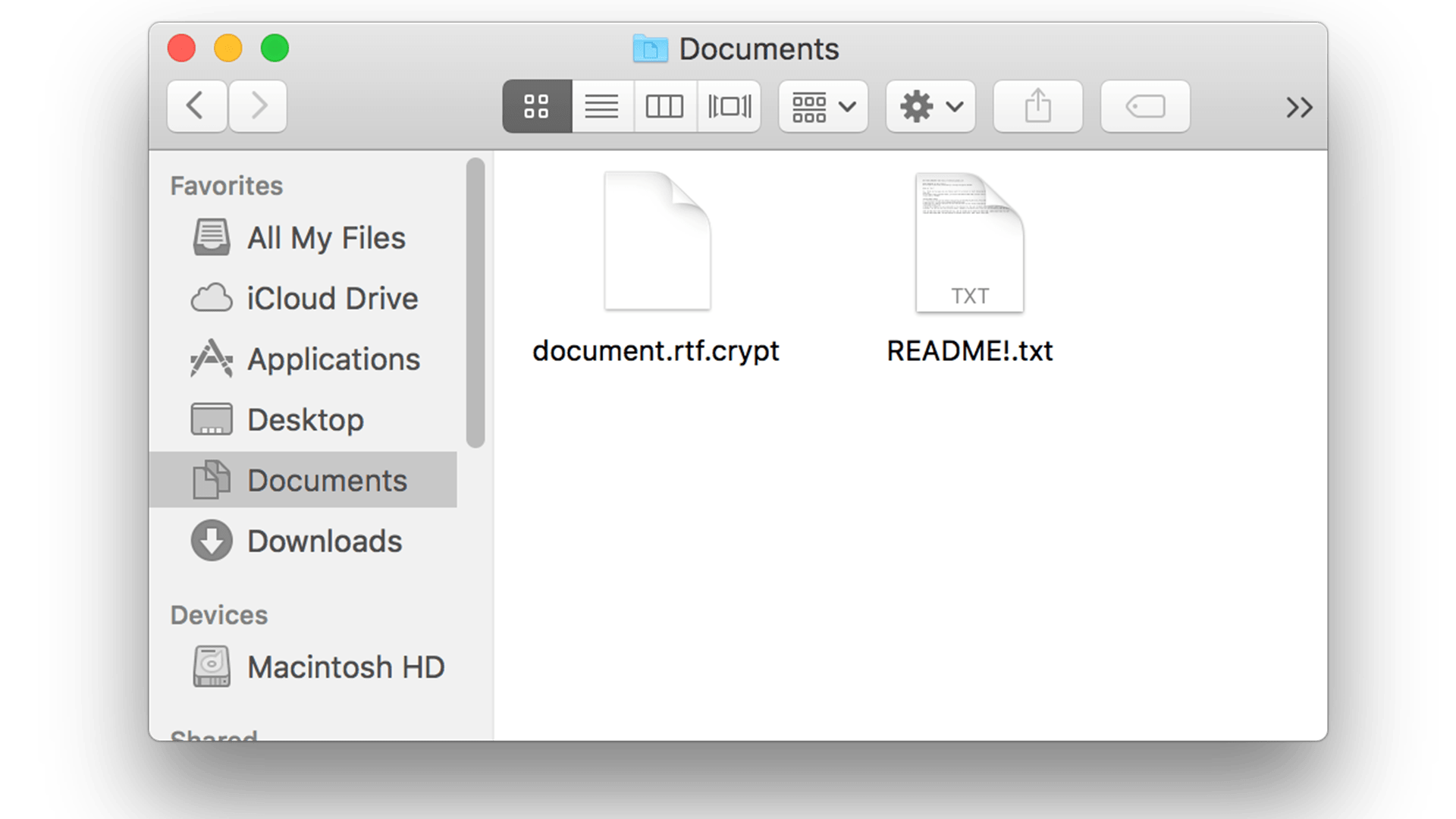This screenshot has height=819, width=1456.
Task: Click the iCloud Drive cloud icon
Action: pyautogui.click(x=212, y=298)
